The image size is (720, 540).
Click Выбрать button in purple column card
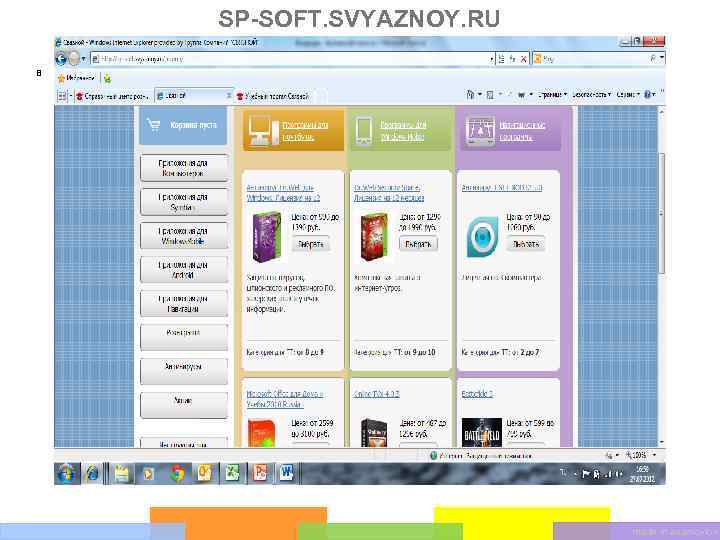point(526,244)
